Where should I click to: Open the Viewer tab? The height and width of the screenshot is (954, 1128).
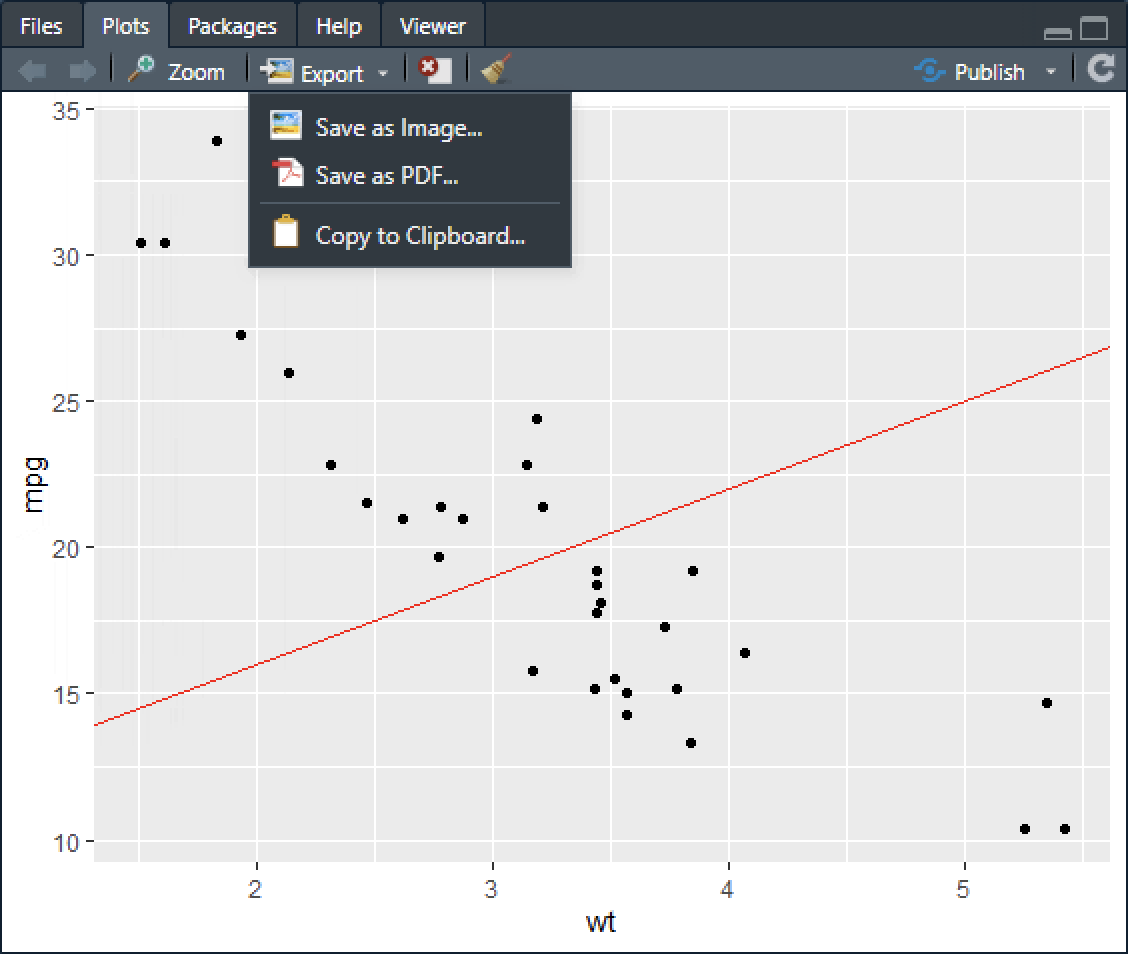pyautogui.click(x=433, y=27)
